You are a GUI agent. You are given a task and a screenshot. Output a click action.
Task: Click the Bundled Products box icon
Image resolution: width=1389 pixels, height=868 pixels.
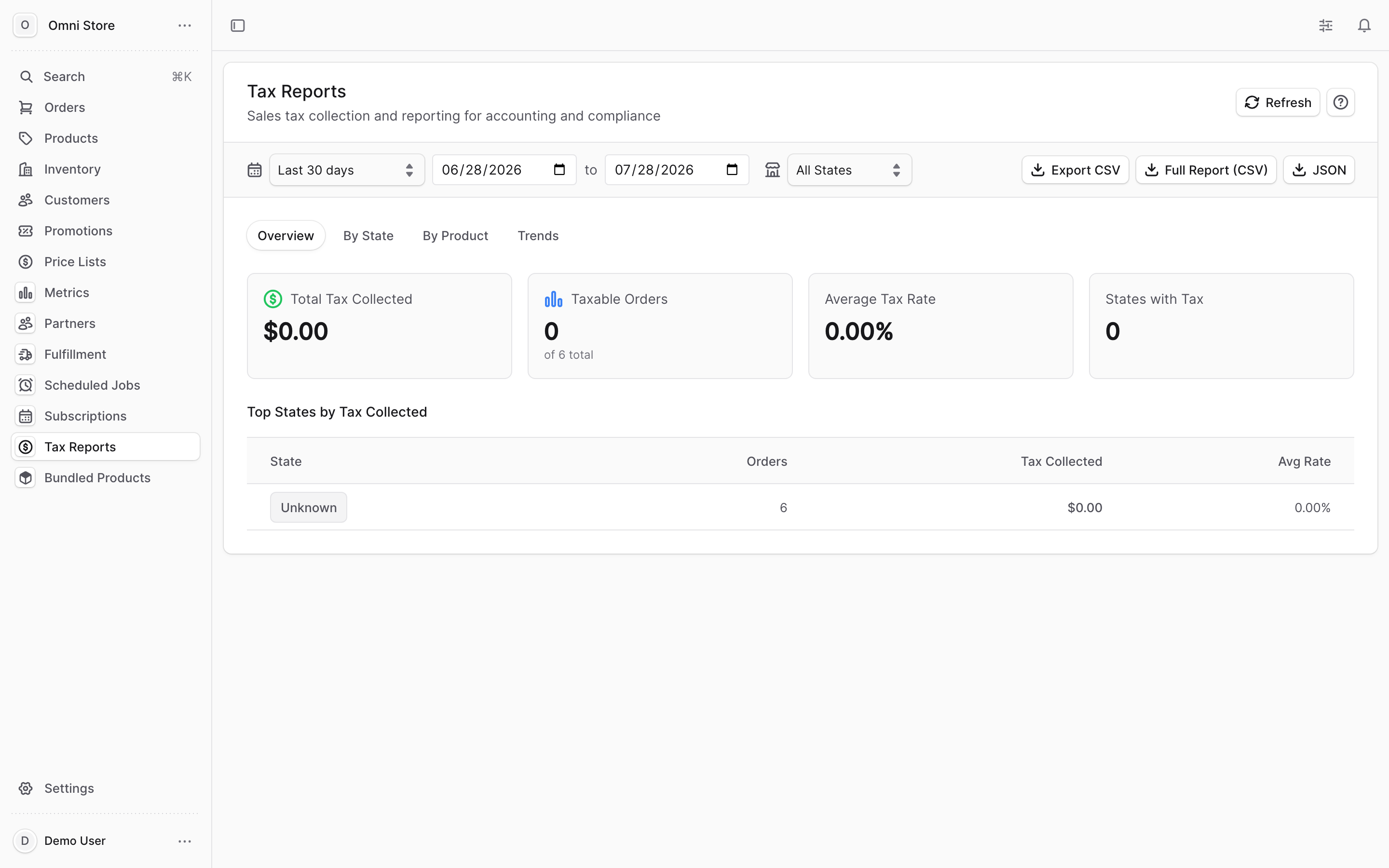point(25,477)
